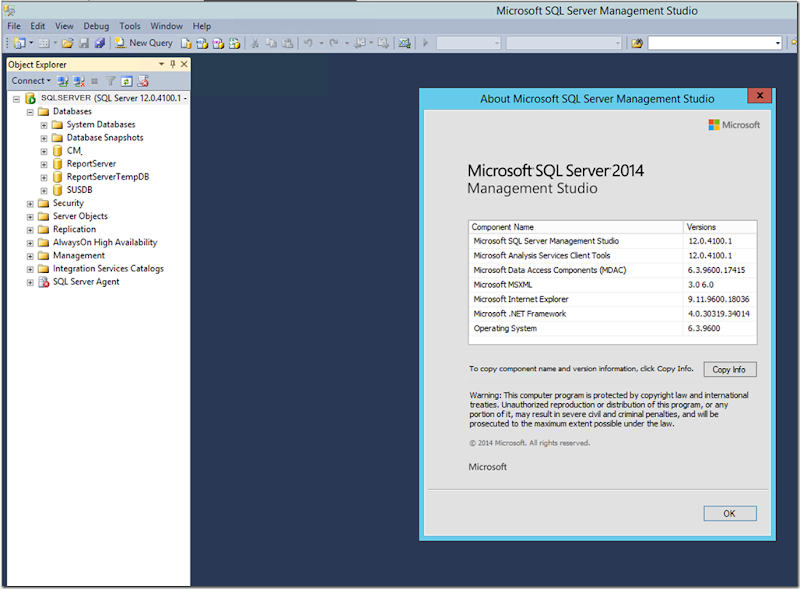800x589 pixels.
Task: Click the Cut scissors icon
Action: (255, 43)
